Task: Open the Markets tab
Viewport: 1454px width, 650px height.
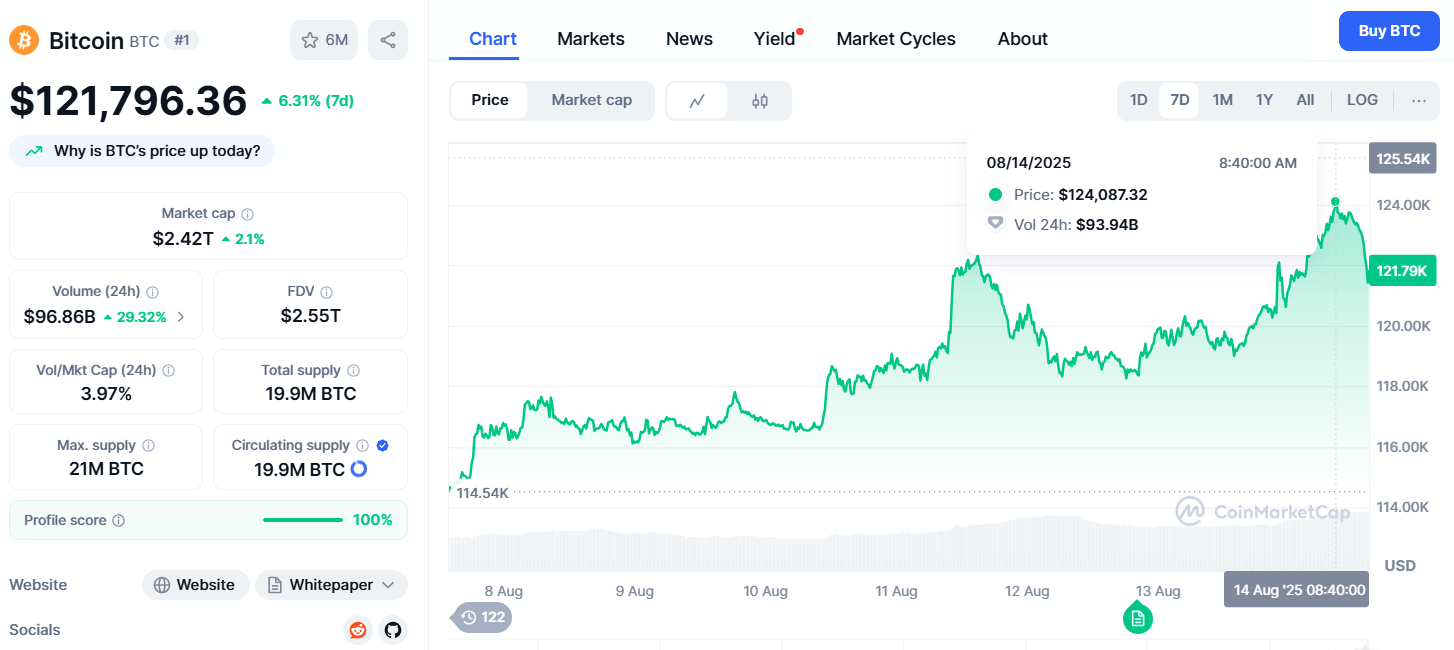Action: (x=591, y=39)
